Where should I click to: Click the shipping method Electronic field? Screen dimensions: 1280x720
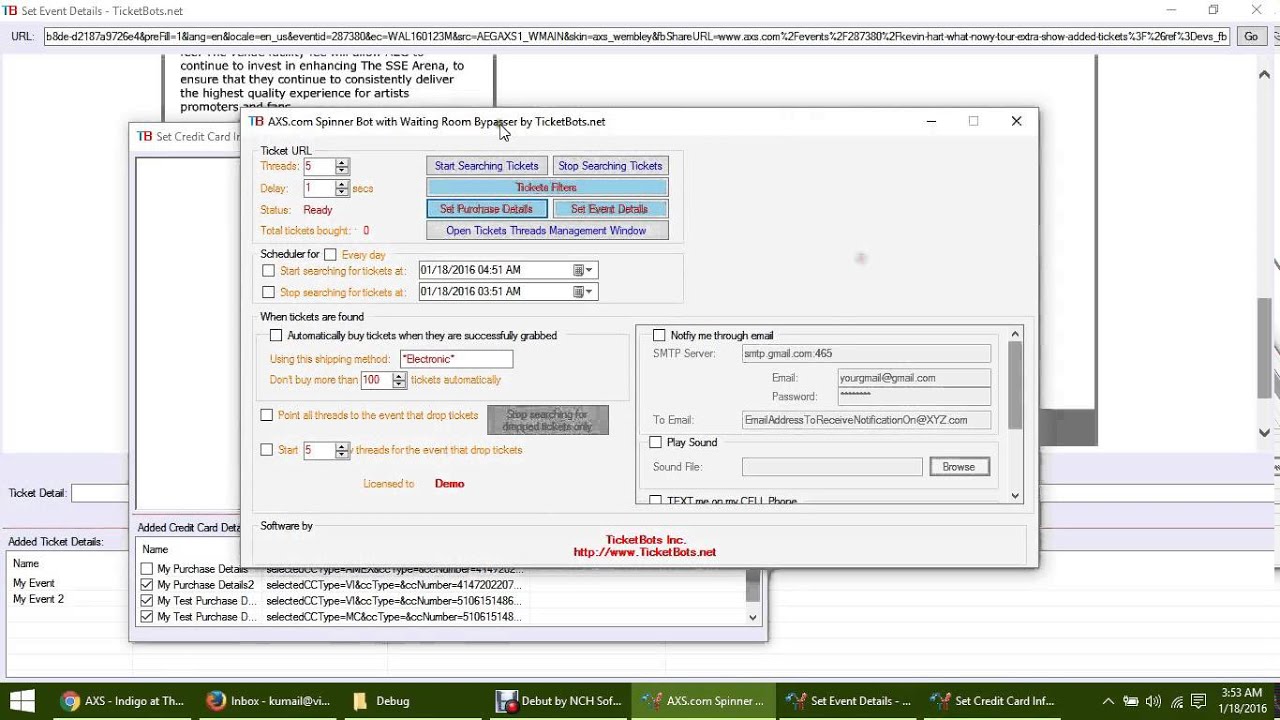click(x=456, y=359)
